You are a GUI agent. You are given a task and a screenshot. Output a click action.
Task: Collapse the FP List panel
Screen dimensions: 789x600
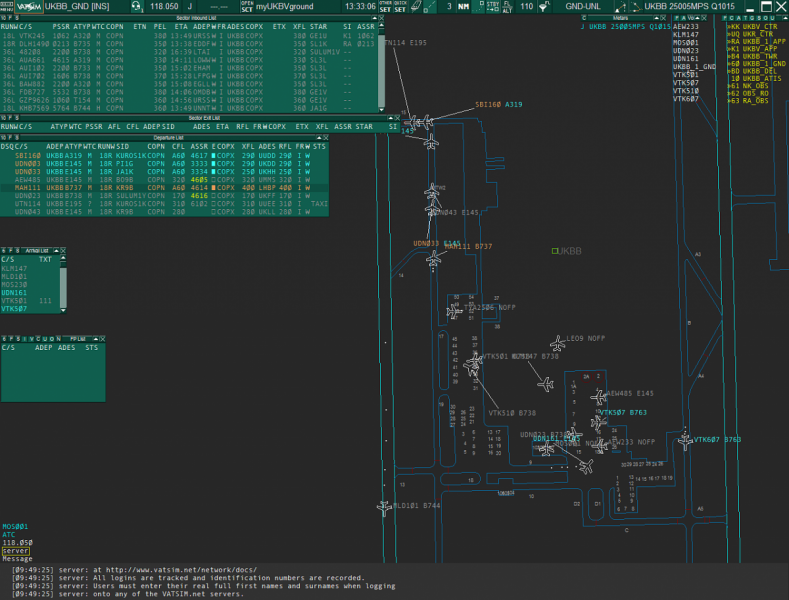tap(95, 339)
